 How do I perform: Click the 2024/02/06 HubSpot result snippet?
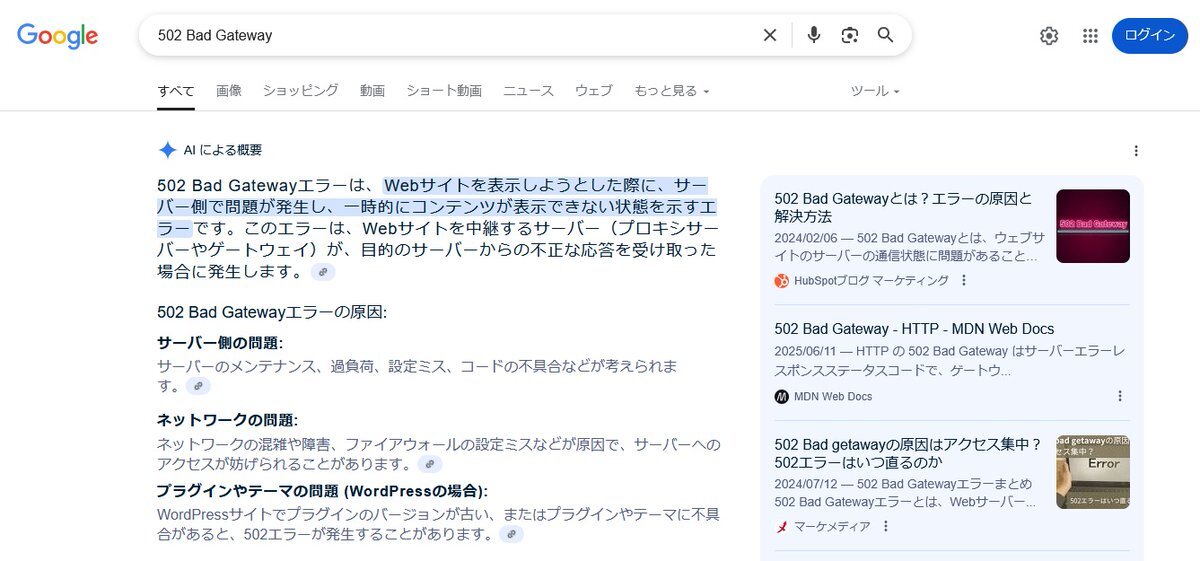(910, 247)
